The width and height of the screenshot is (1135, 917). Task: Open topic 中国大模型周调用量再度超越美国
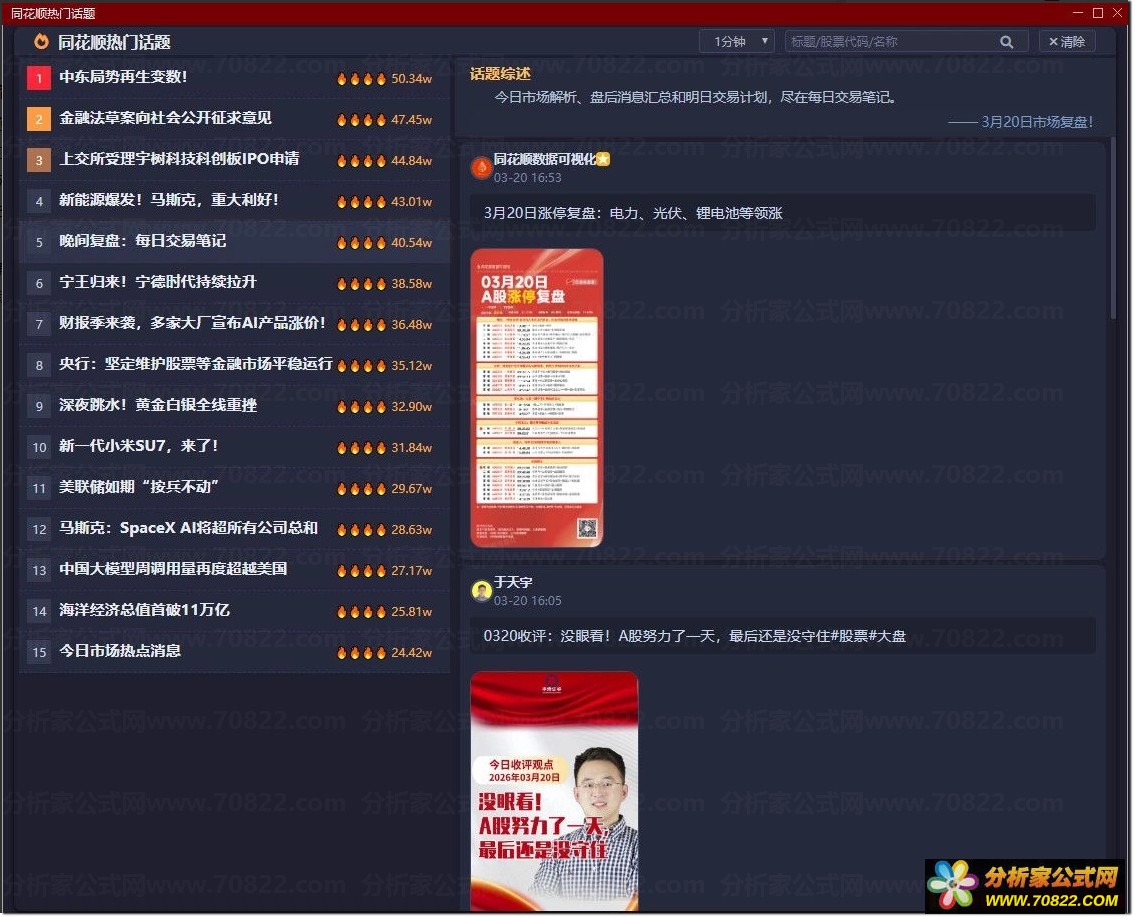pyautogui.click(x=174, y=570)
